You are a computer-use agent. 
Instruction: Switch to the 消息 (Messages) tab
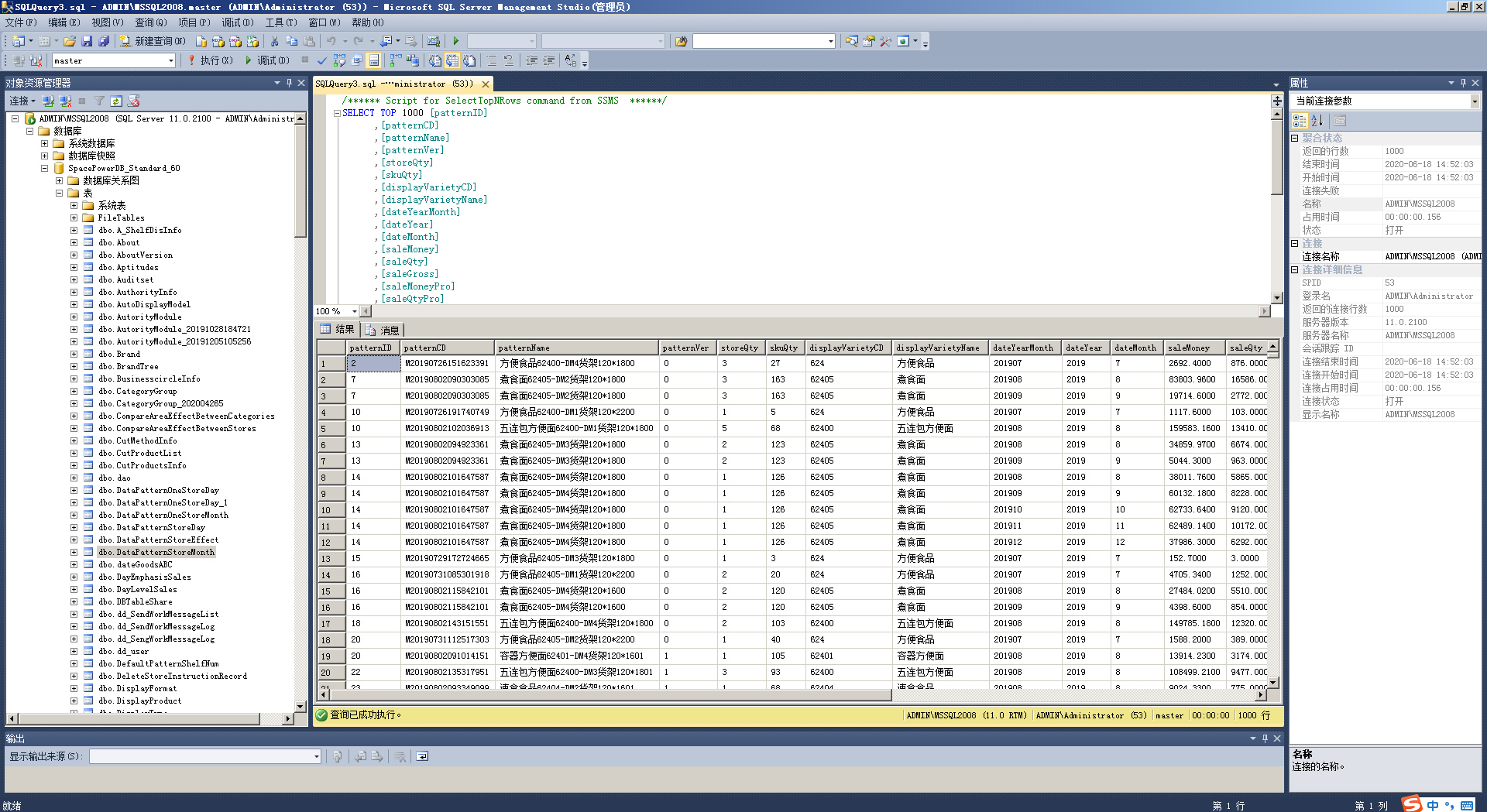(383, 330)
